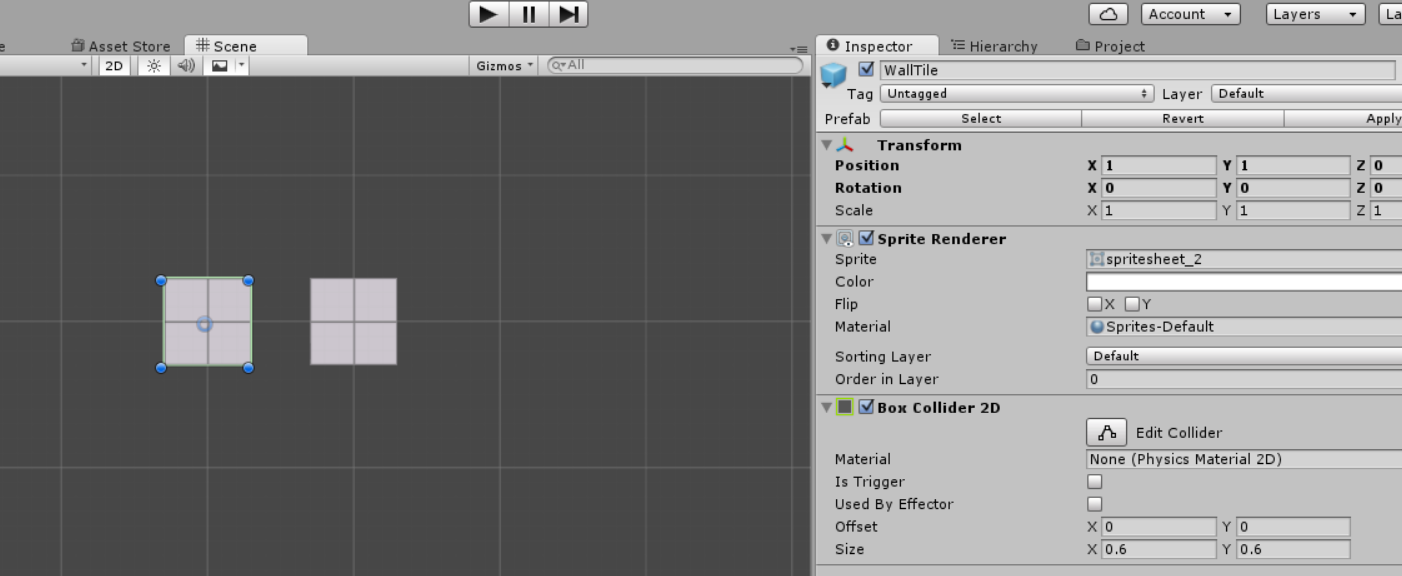Open the Layers dropdown in the top bar
This screenshot has width=1402, height=576.
coord(1315,14)
